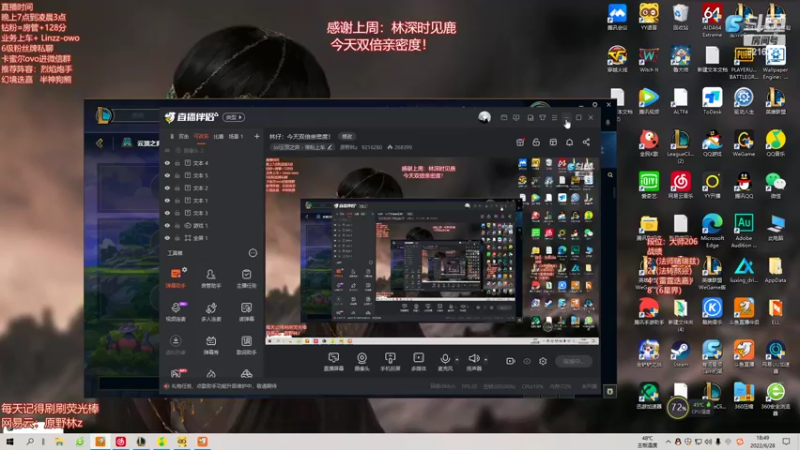800x450 pixels.
Task: Go back with the League client arrow
Action: coord(99,143)
